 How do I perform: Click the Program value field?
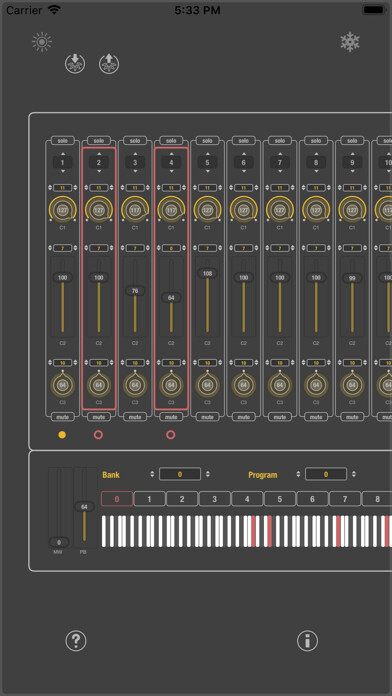pos(326,474)
